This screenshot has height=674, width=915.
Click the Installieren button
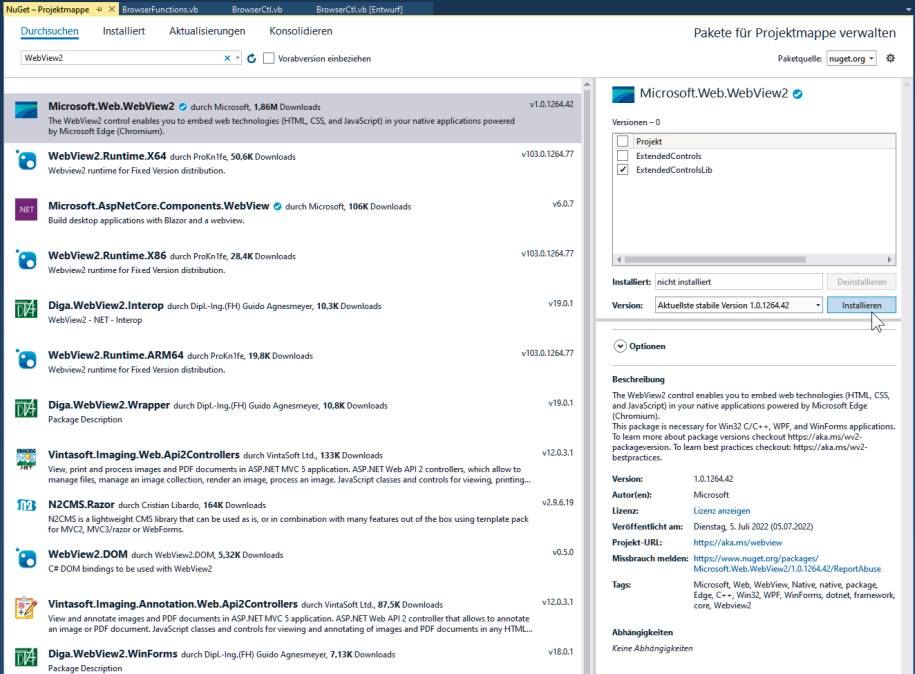pos(861,305)
